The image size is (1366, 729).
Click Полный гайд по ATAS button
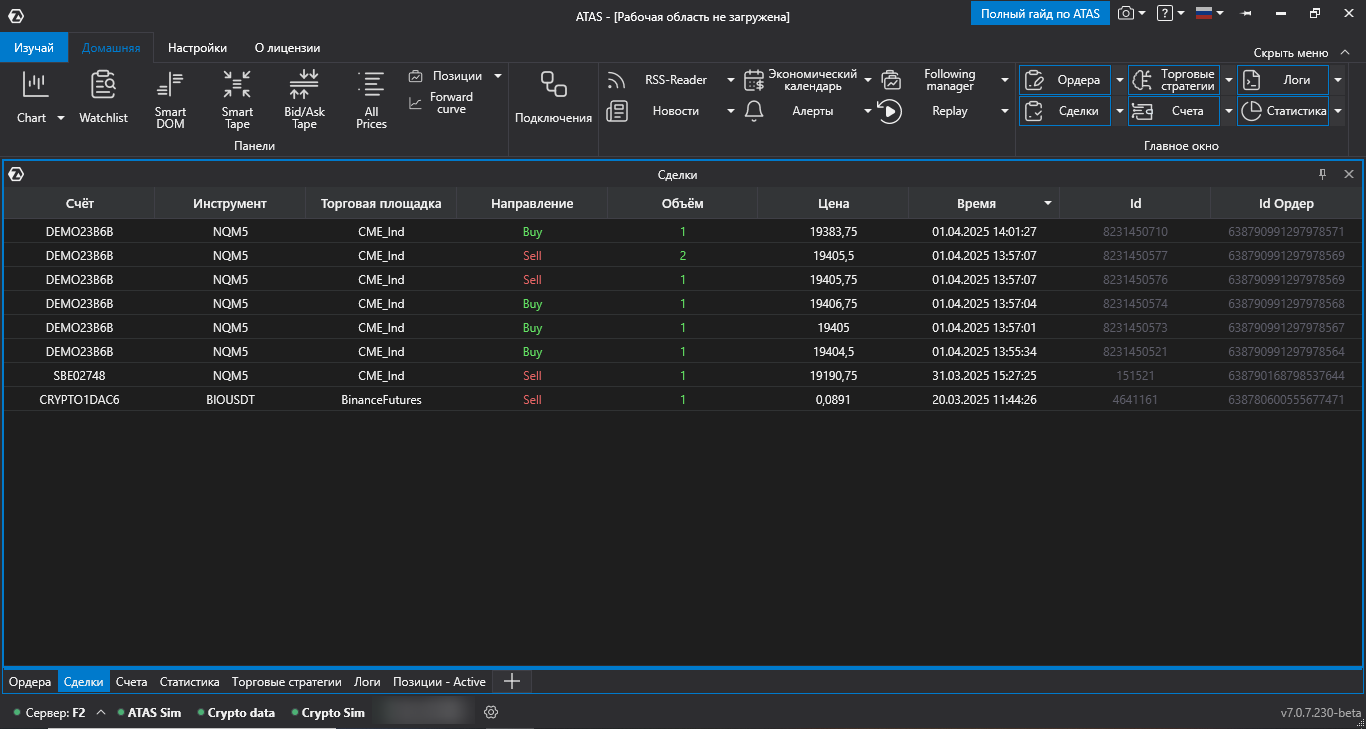(x=1040, y=13)
